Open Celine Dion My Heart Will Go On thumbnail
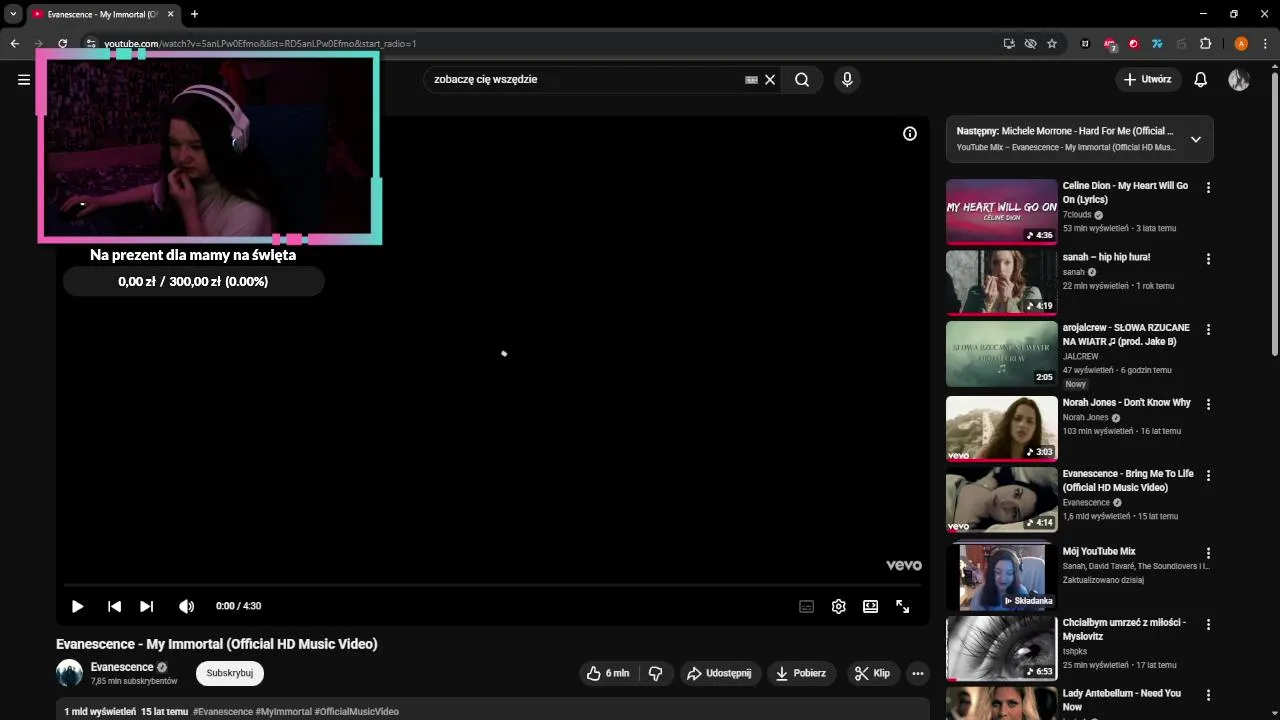 [1001, 211]
